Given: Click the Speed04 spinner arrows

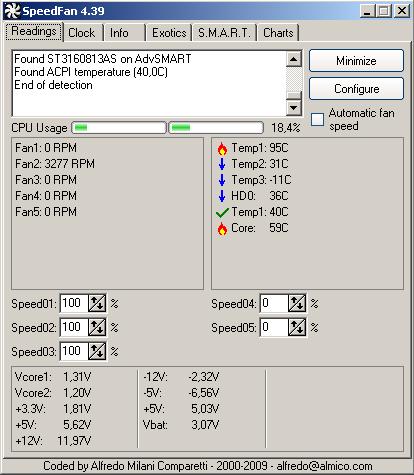Looking at the screenshot, I should point(297,303).
